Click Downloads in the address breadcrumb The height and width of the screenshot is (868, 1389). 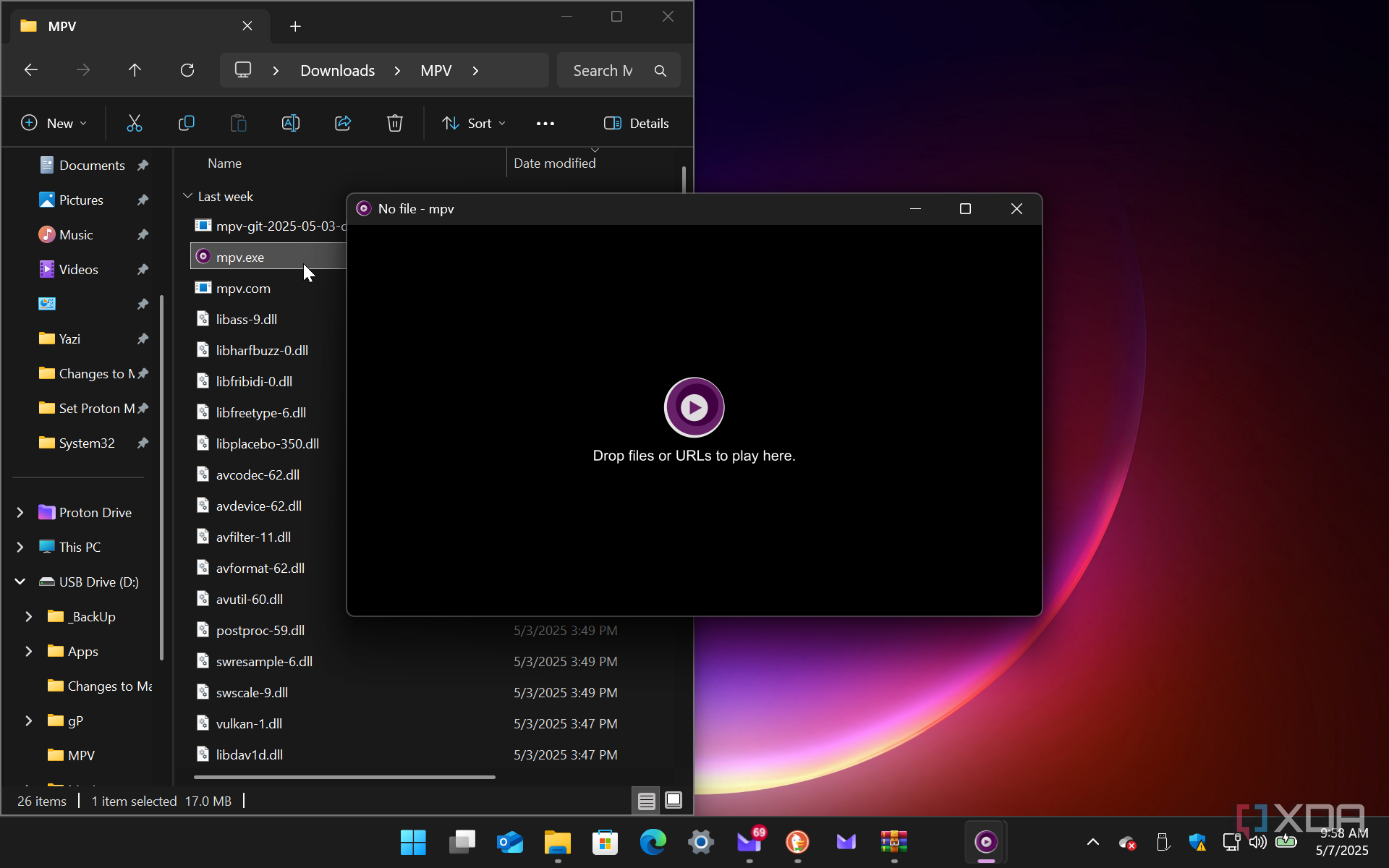pos(338,71)
